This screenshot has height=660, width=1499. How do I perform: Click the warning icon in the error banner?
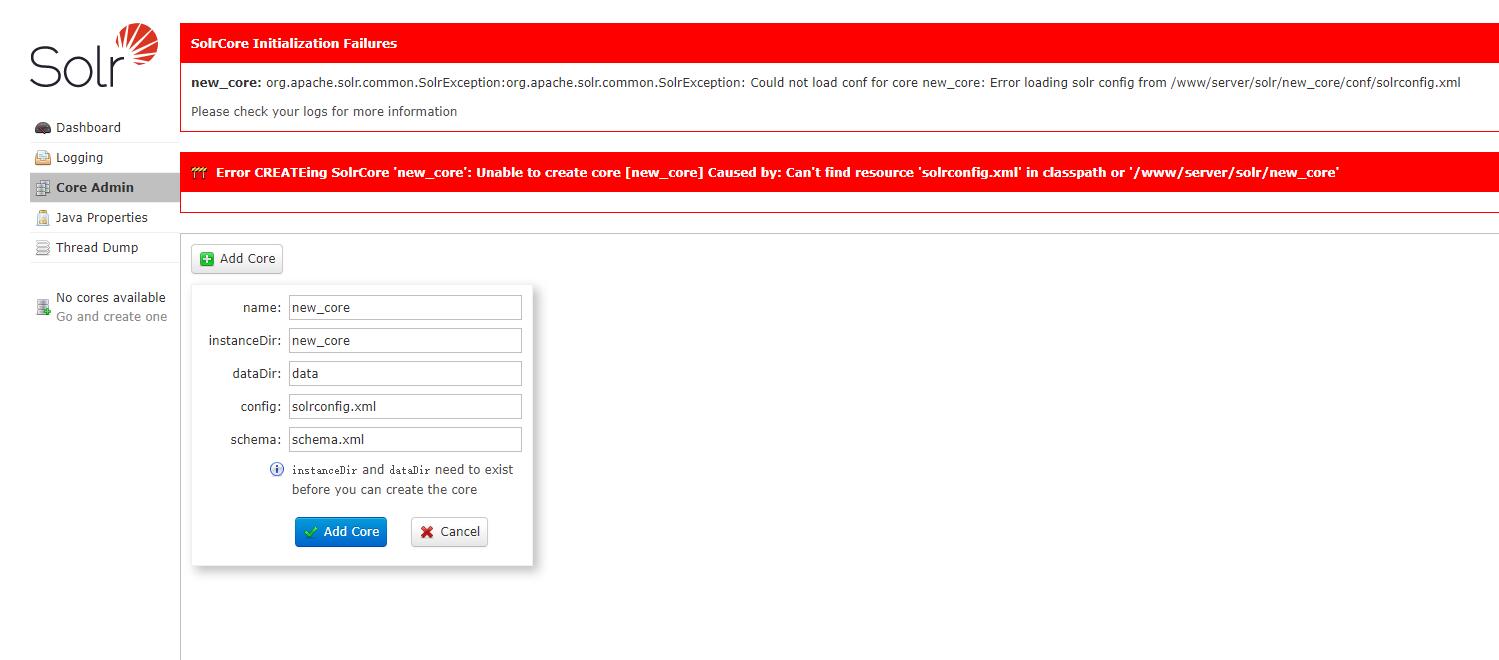click(x=198, y=171)
